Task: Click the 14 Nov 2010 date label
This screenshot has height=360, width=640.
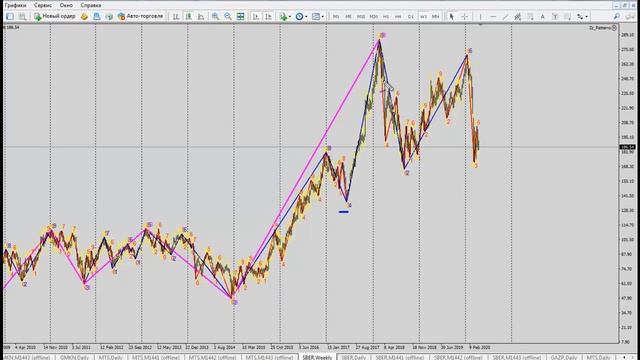Action: click(55, 347)
